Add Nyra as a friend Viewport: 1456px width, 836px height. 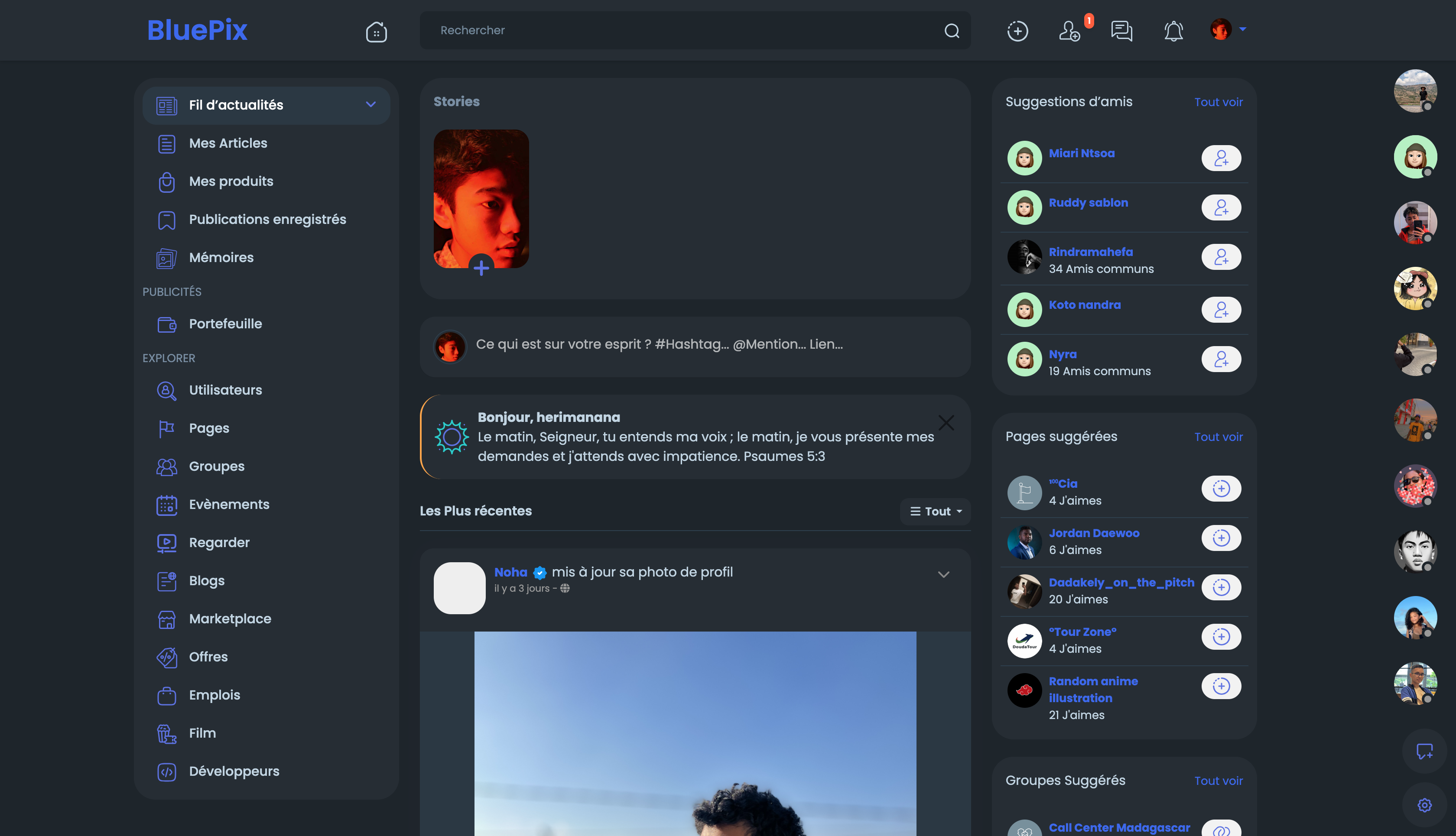point(1221,359)
